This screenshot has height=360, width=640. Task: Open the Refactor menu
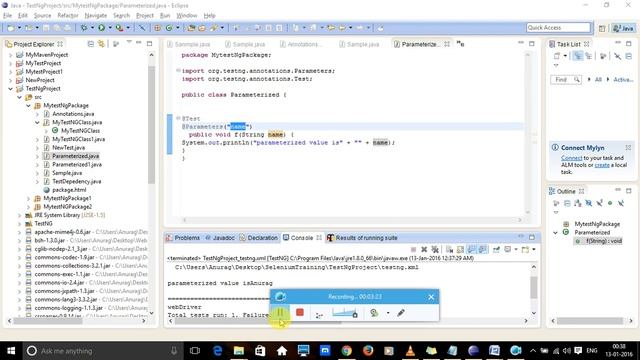(x=68, y=16)
